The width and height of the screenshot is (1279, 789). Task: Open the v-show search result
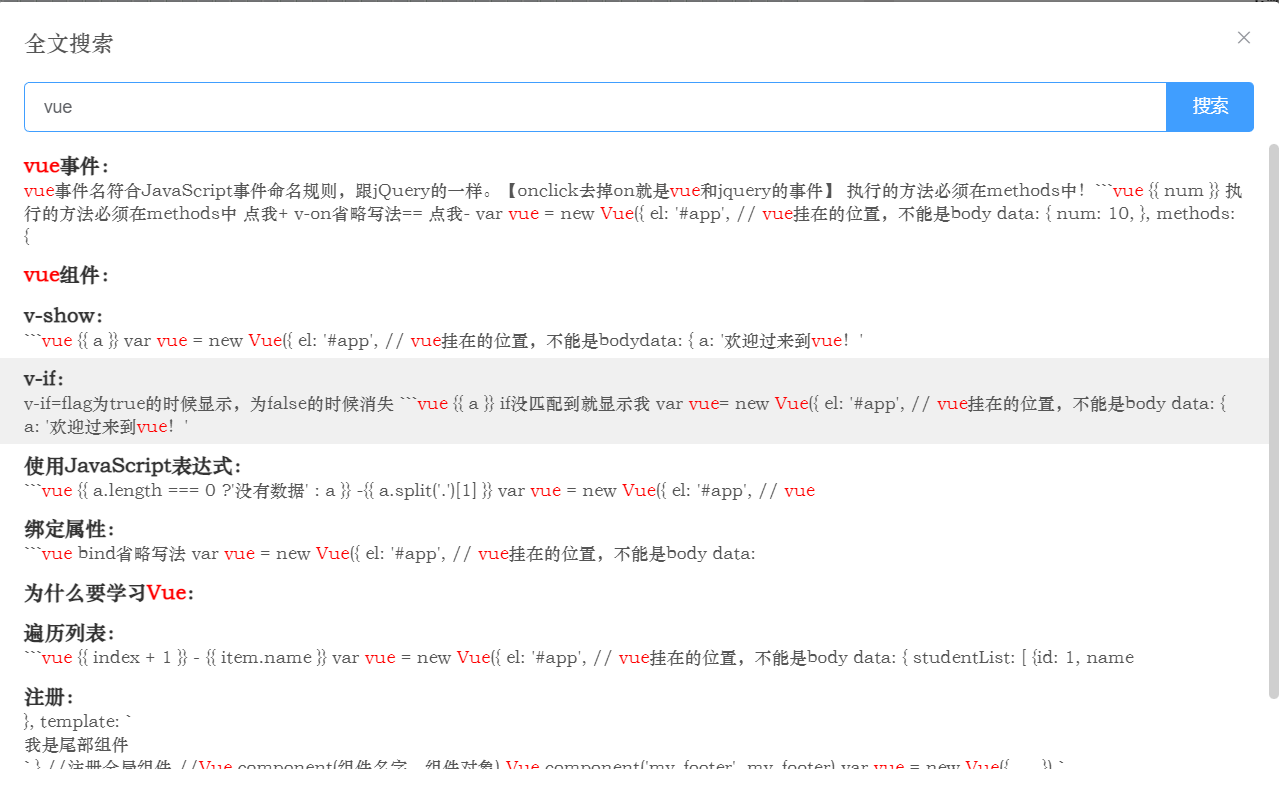pyautogui.click(x=63, y=316)
